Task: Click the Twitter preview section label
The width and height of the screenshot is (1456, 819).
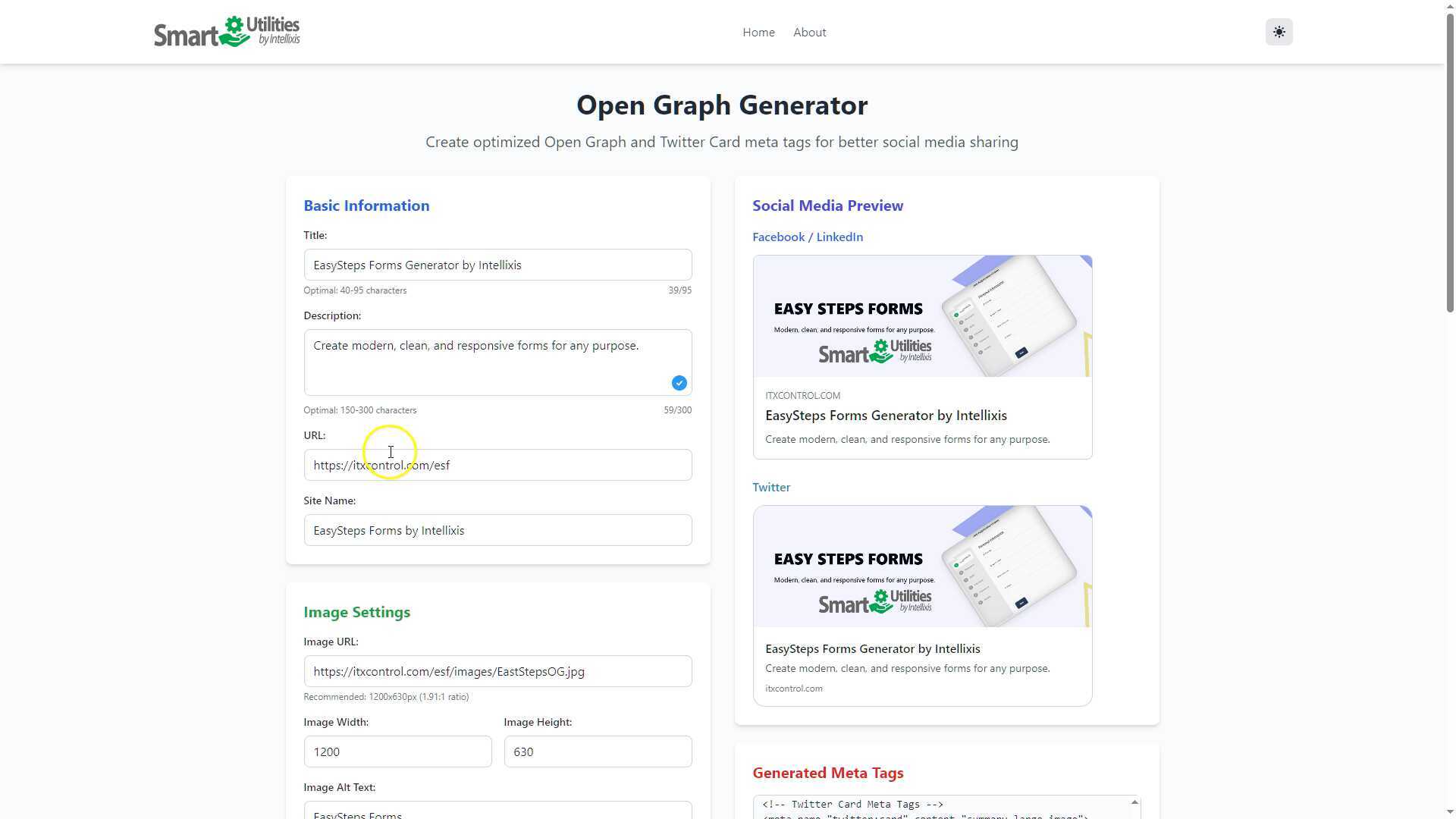Action: click(x=771, y=487)
